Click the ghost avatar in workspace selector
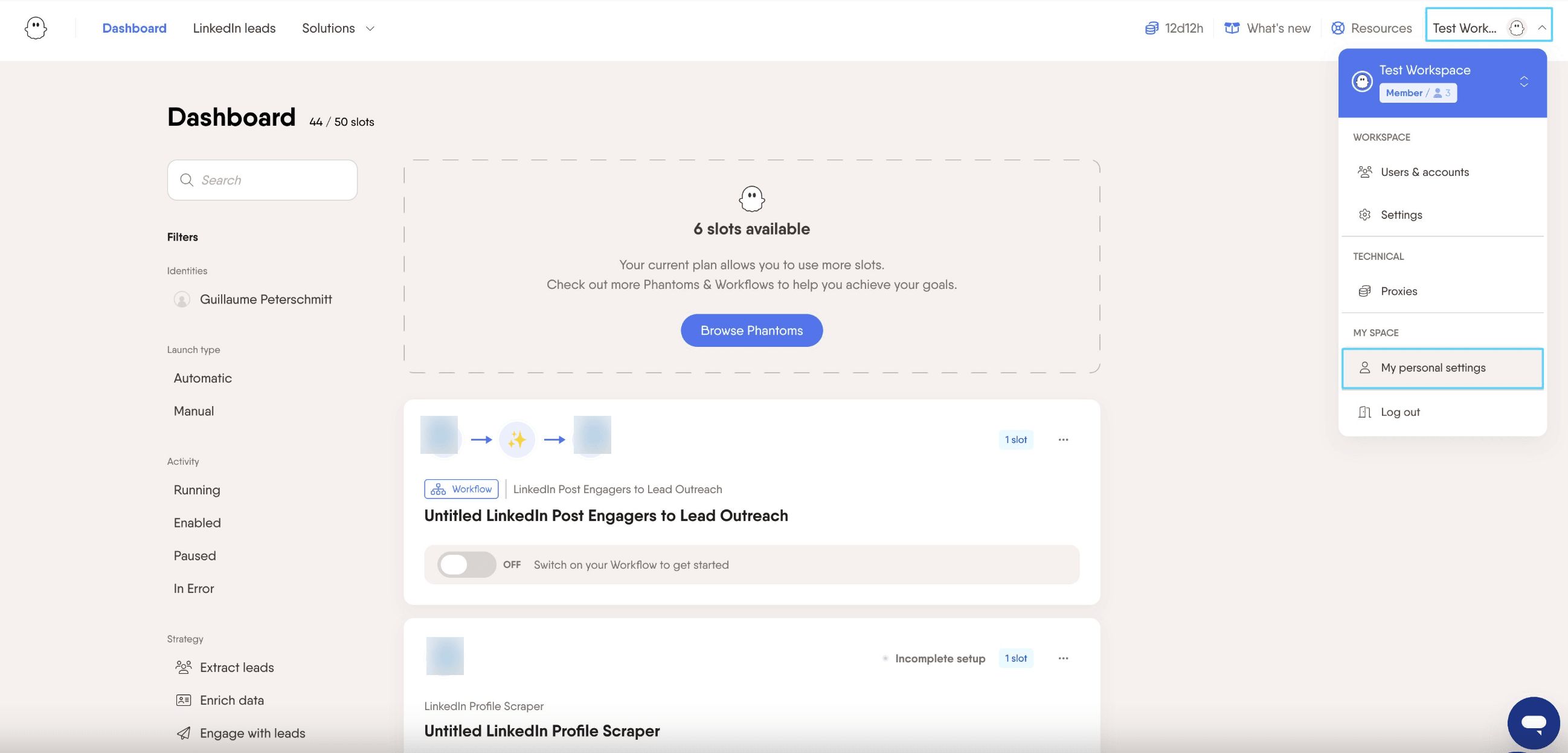 (x=1516, y=28)
